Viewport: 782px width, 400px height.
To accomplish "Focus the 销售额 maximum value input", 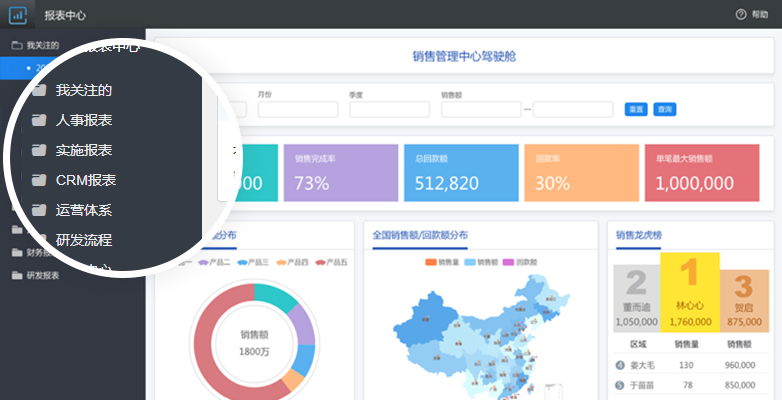I will pyautogui.click(x=573, y=109).
